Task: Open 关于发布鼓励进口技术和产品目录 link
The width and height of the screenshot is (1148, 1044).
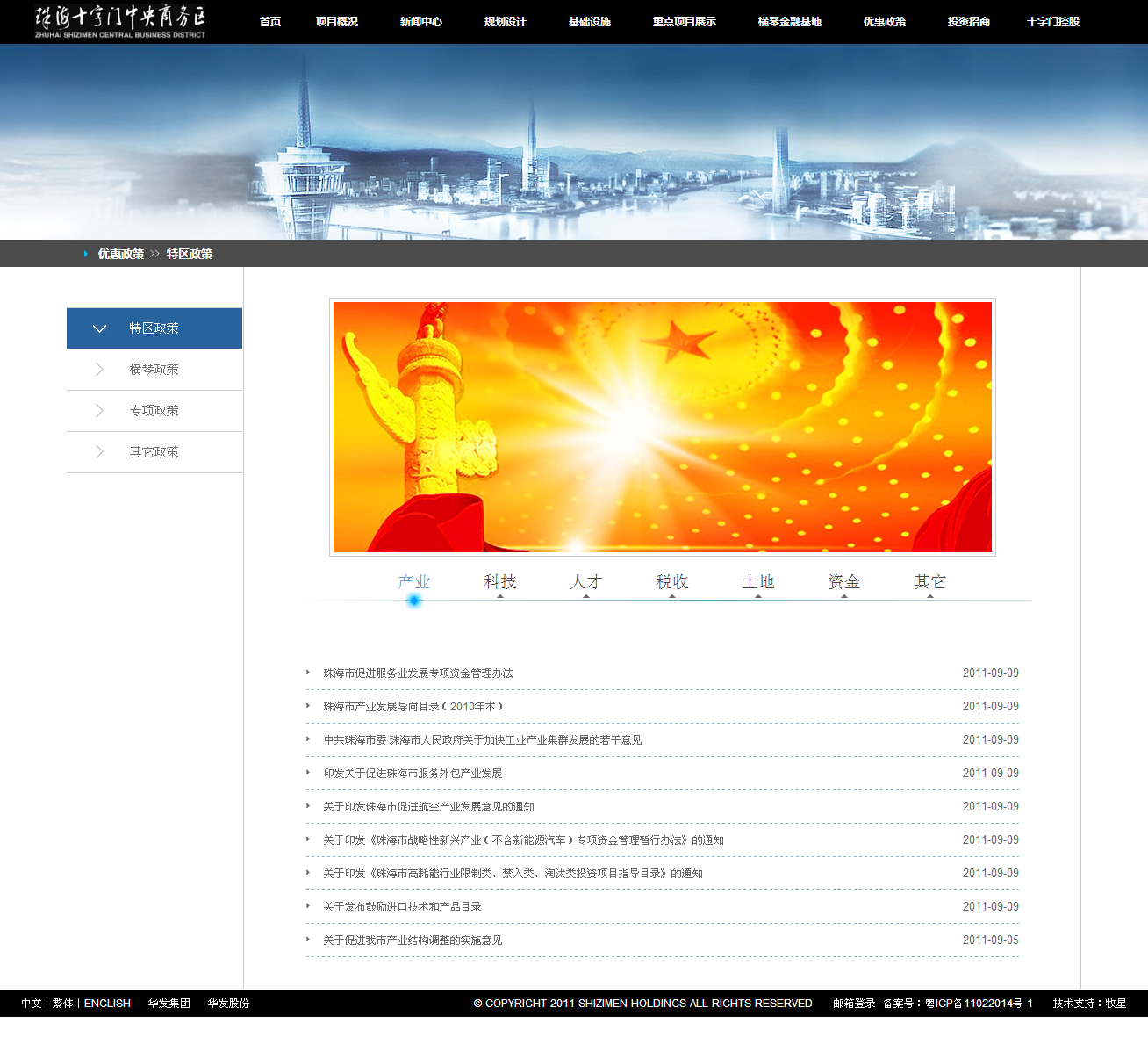Action: [402, 907]
